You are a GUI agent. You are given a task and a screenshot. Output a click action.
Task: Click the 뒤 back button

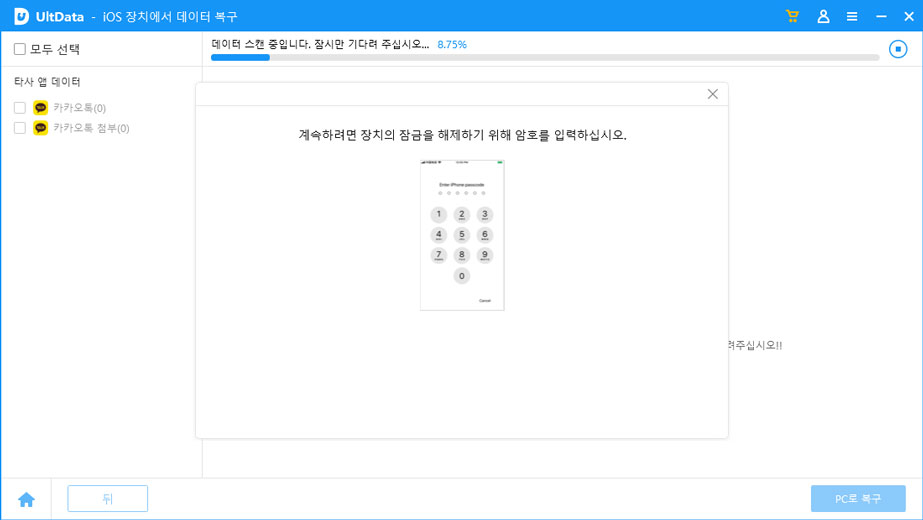[108, 499]
